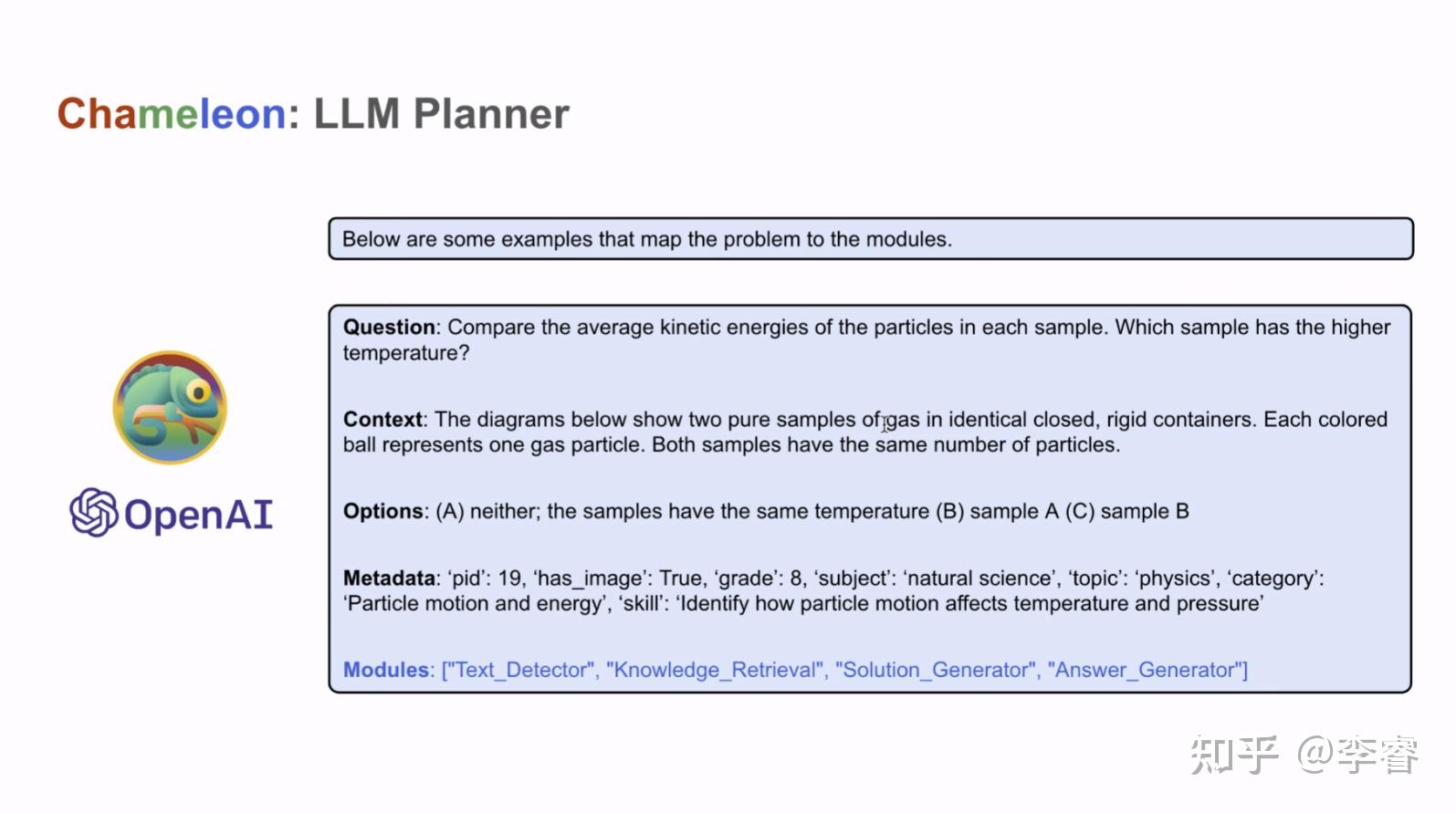Image resolution: width=1456 pixels, height=813 pixels.
Task: Click the word Chameleon in the title
Action: click(x=172, y=114)
